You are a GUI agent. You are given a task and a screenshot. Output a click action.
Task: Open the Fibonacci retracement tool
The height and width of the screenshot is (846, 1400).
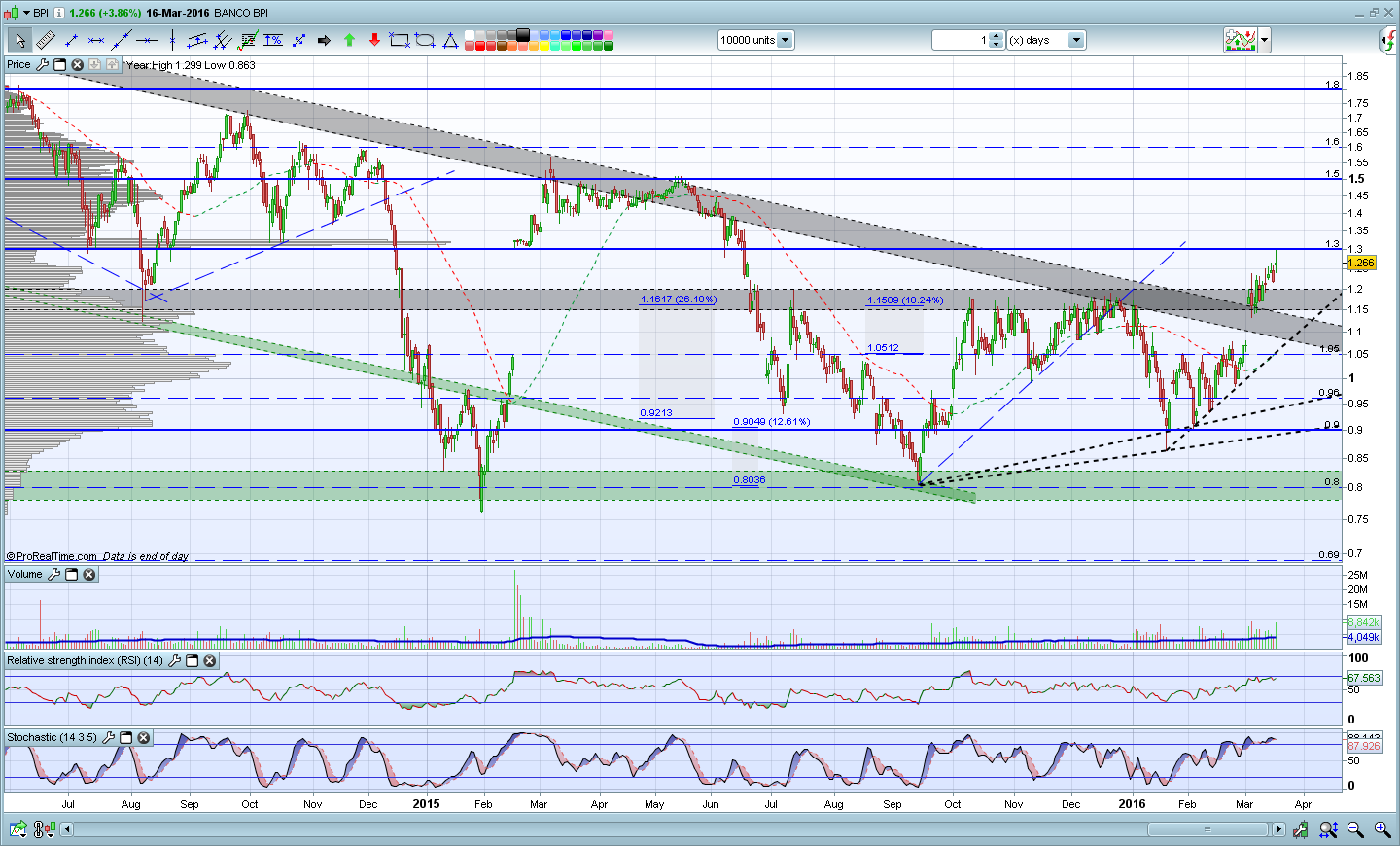point(248,40)
